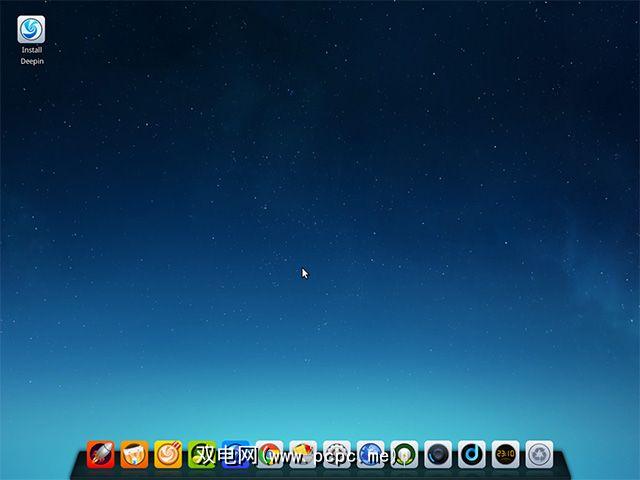Screen dimensions: 640x480
Task: Launch Deepin Store orange bag icon
Action: coord(135,455)
